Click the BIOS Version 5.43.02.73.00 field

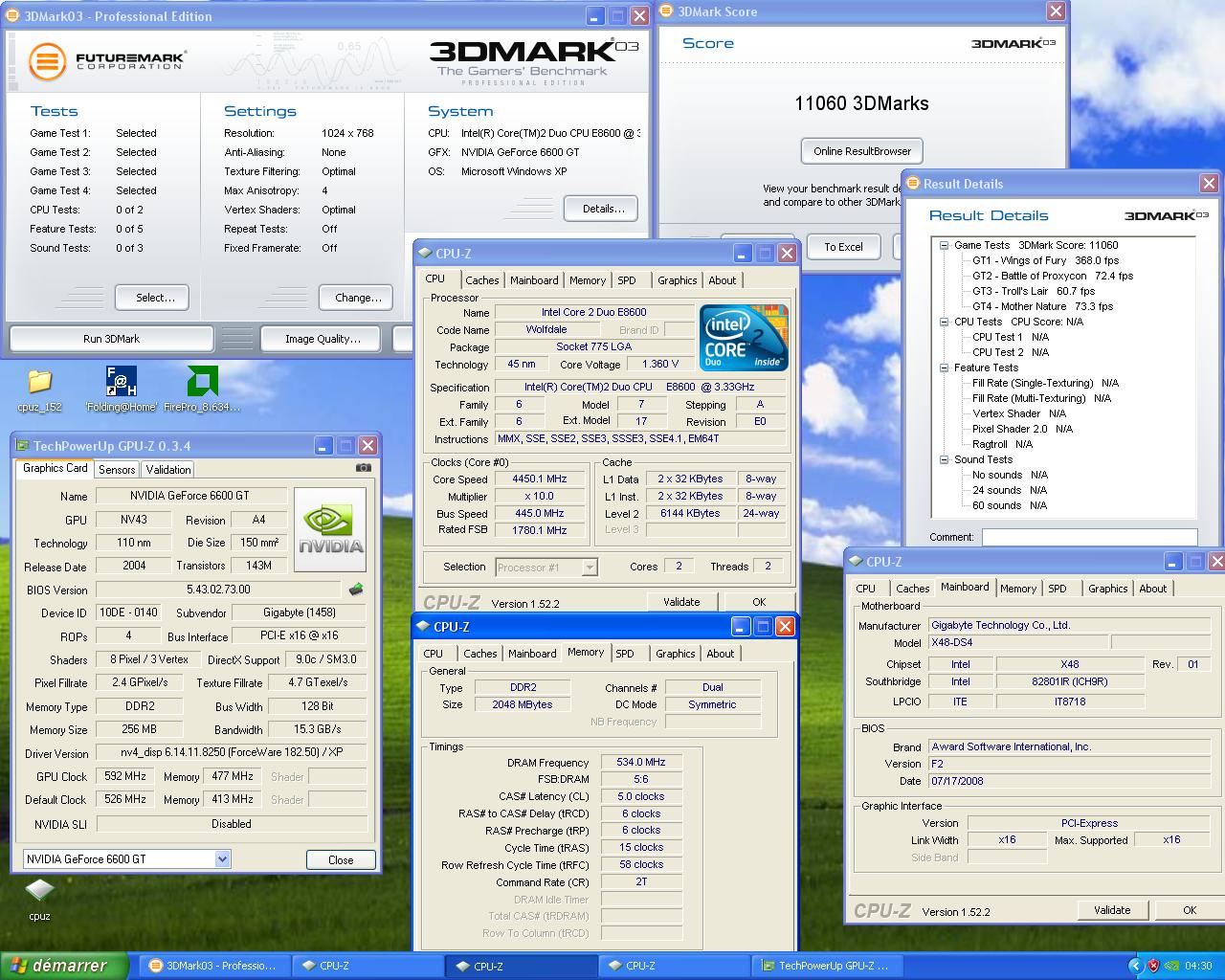pyautogui.click(x=218, y=590)
